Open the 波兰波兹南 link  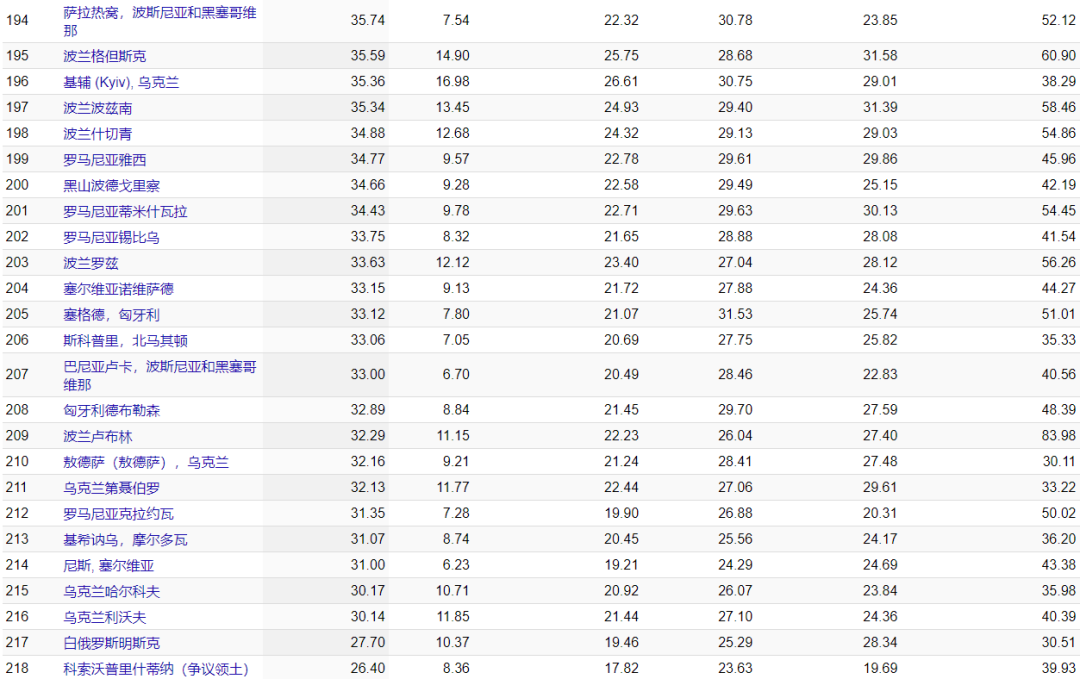point(98,108)
